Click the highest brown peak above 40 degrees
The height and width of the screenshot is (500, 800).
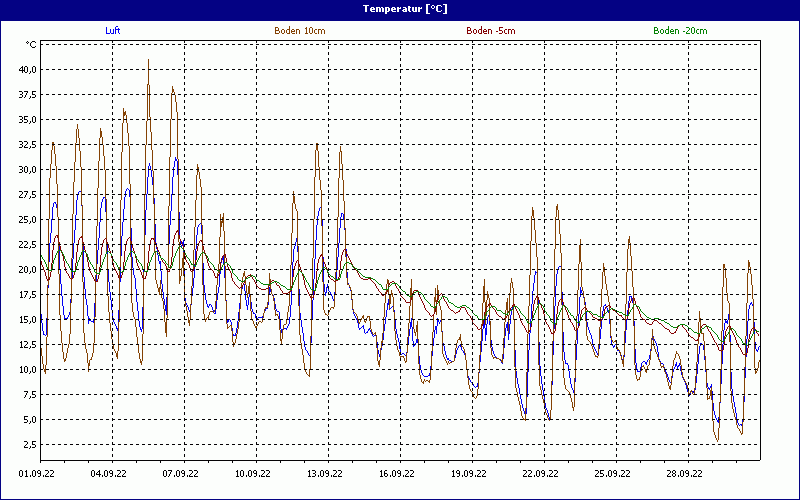point(149,60)
